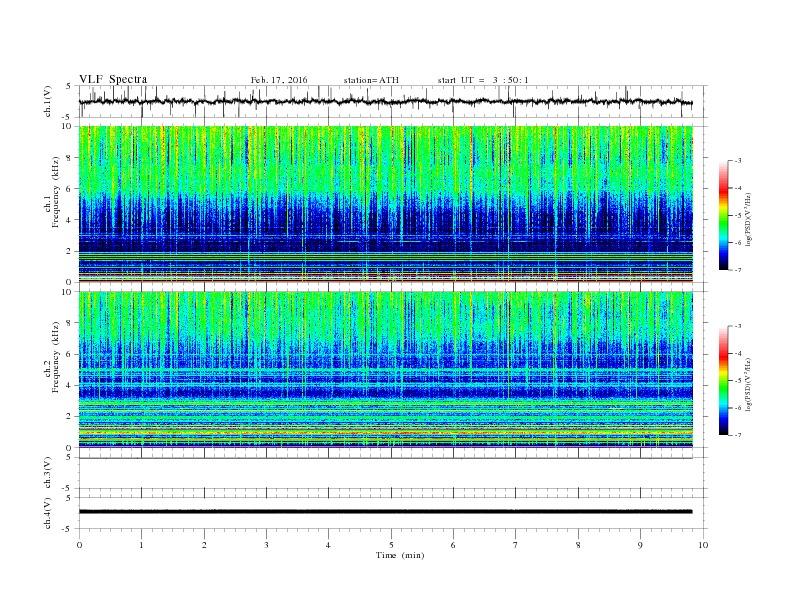Click the time axis tick label "0"
792x612 pixels.
[79, 545]
